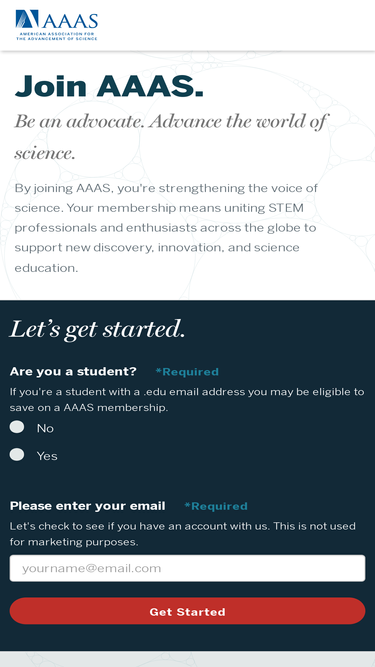
Task: Select the Yes student radio button
Action: (x=17, y=455)
